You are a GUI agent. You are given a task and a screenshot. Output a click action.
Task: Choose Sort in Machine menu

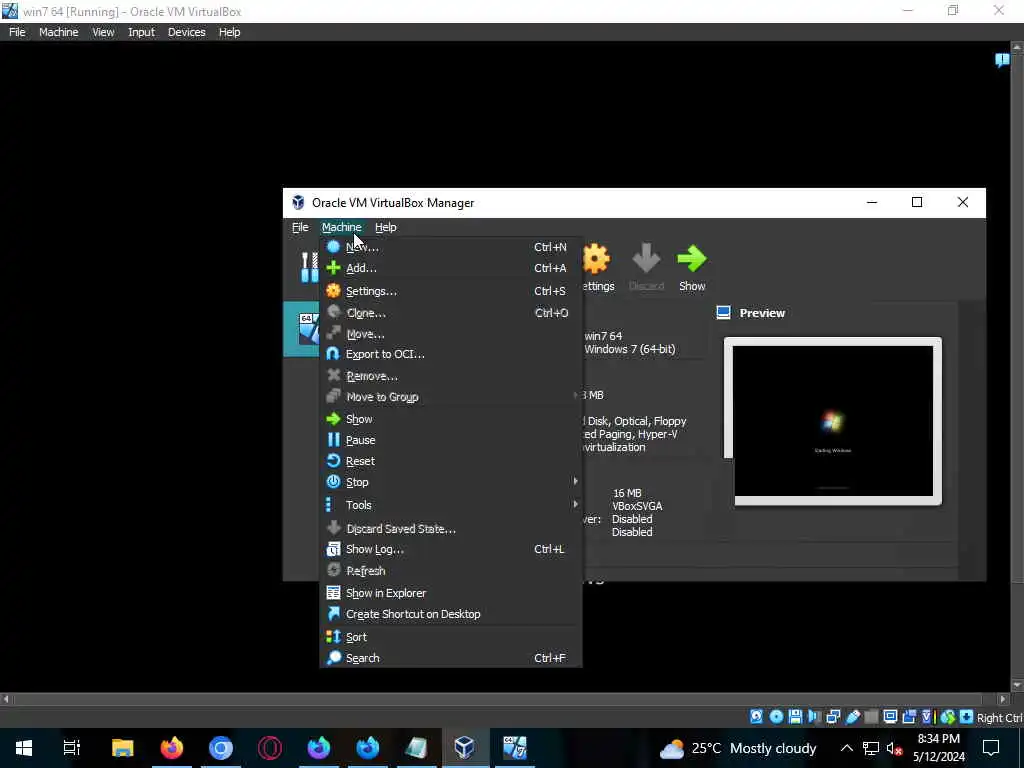point(451,637)
